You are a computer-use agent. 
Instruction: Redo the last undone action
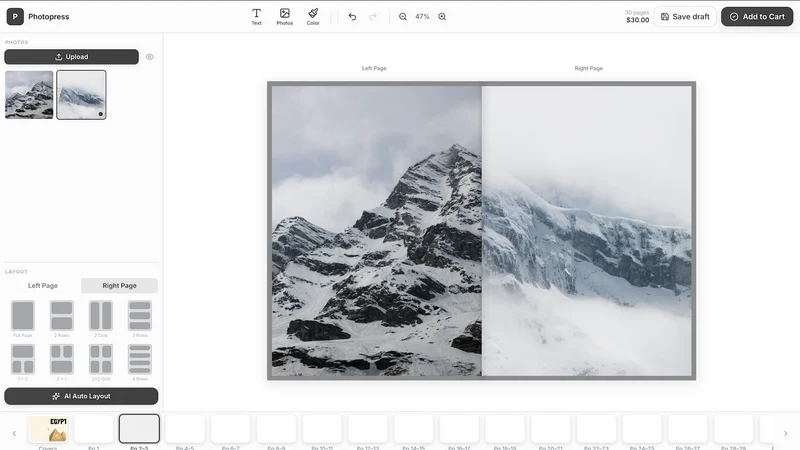click(373, 17)
